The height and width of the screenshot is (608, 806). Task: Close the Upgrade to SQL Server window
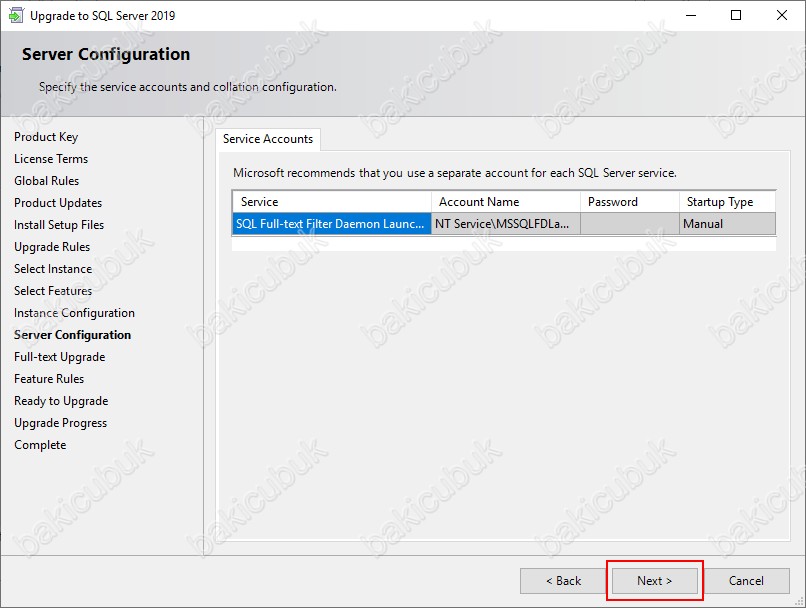[x=782, y=15]
